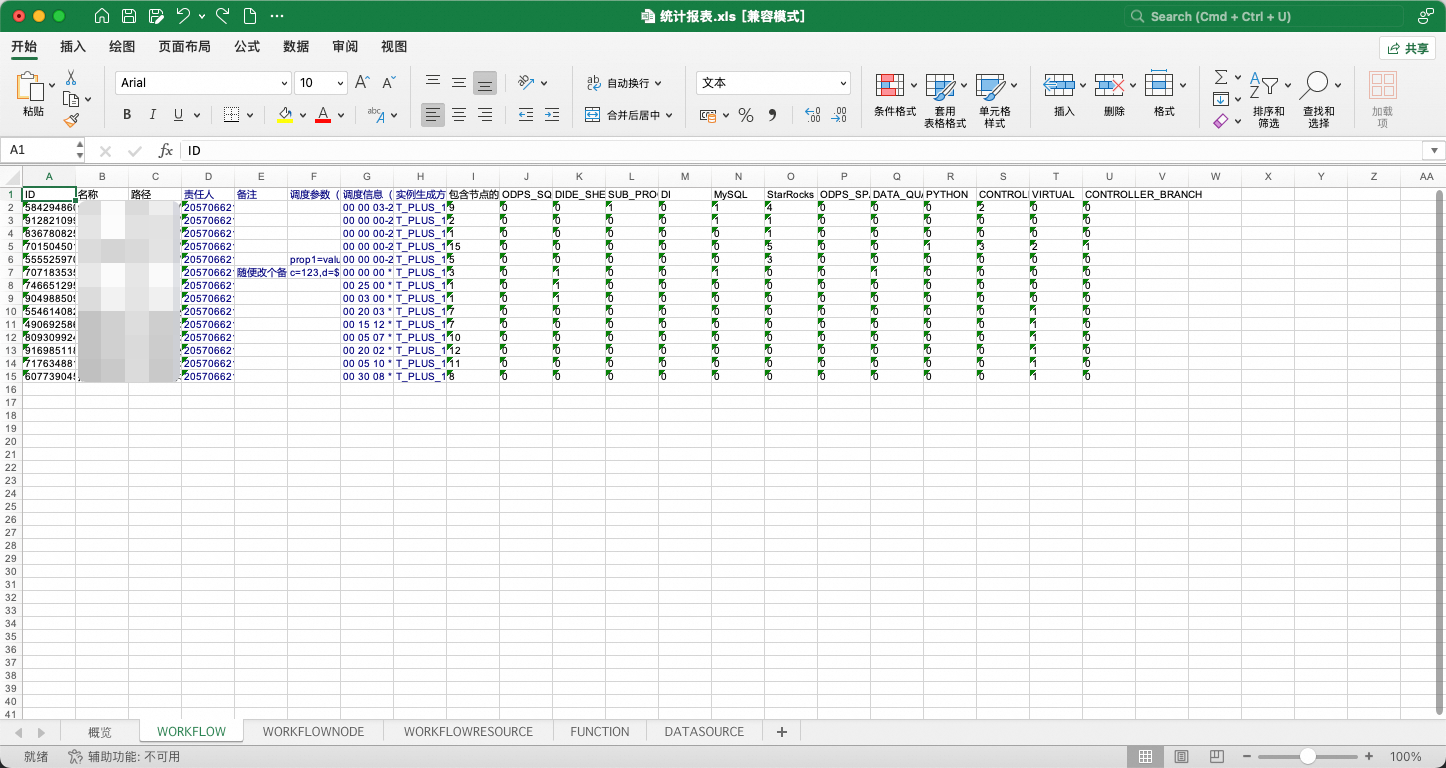Switch to the 数据 ribbon tab
This screenshot has width=1446, height=768.
click(x=296, y=47)
